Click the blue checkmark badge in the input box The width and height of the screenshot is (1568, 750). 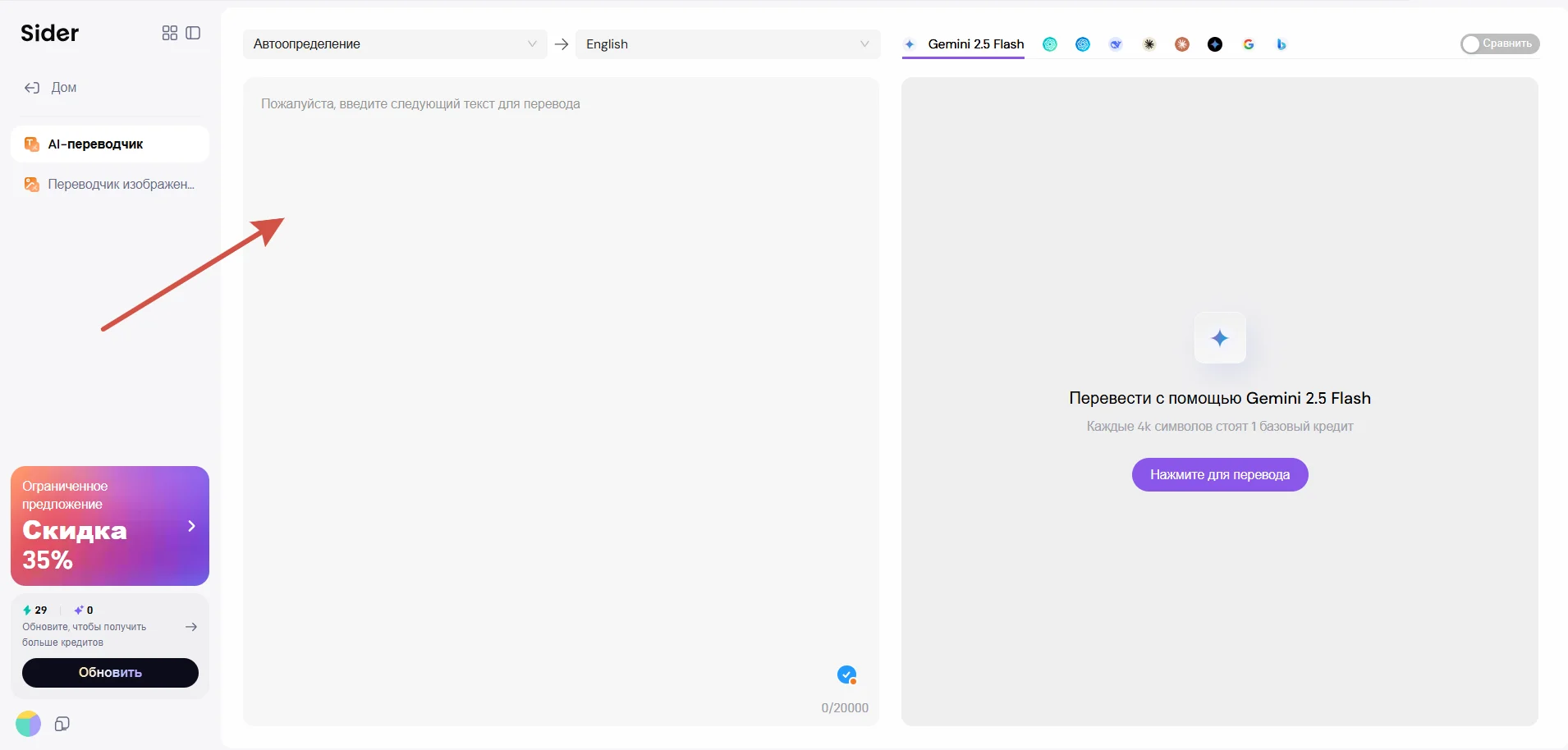point(846,675)
